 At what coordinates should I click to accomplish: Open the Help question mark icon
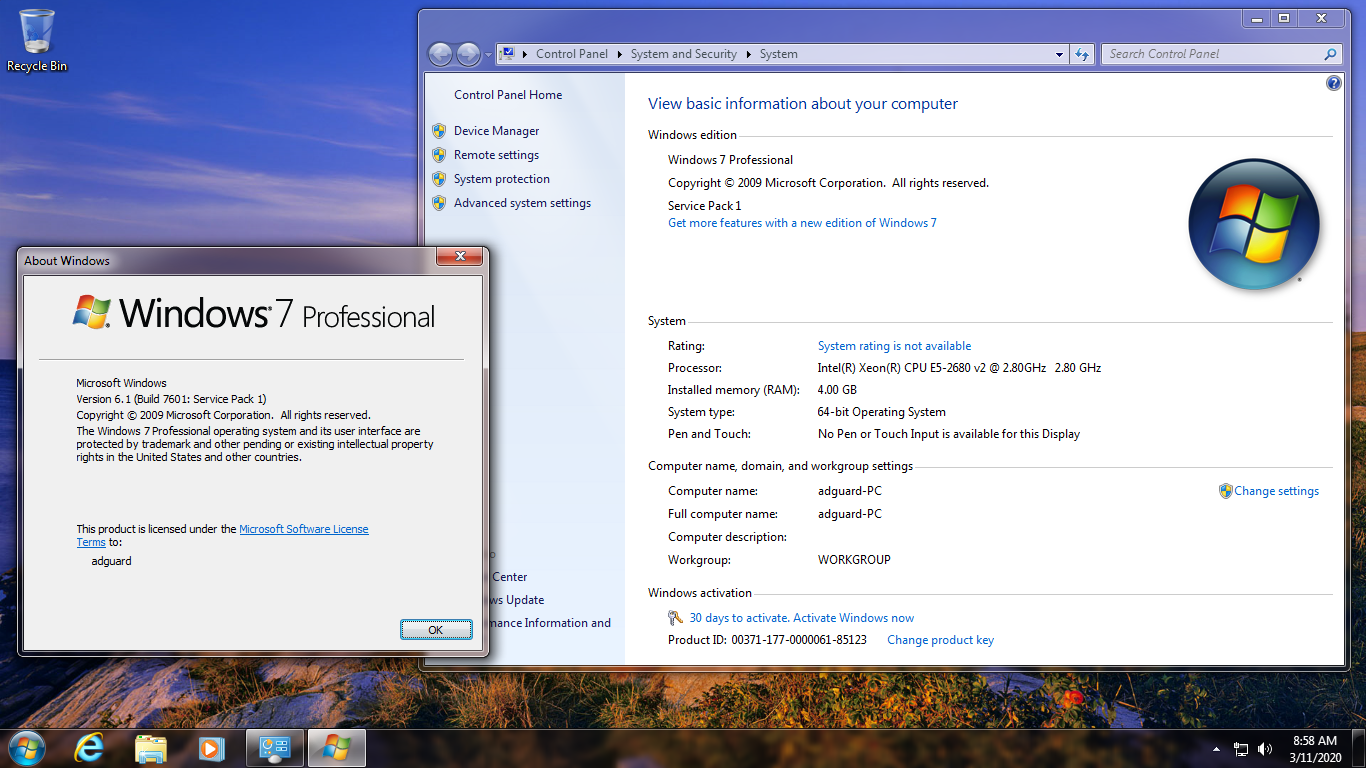click(1333, 83)
